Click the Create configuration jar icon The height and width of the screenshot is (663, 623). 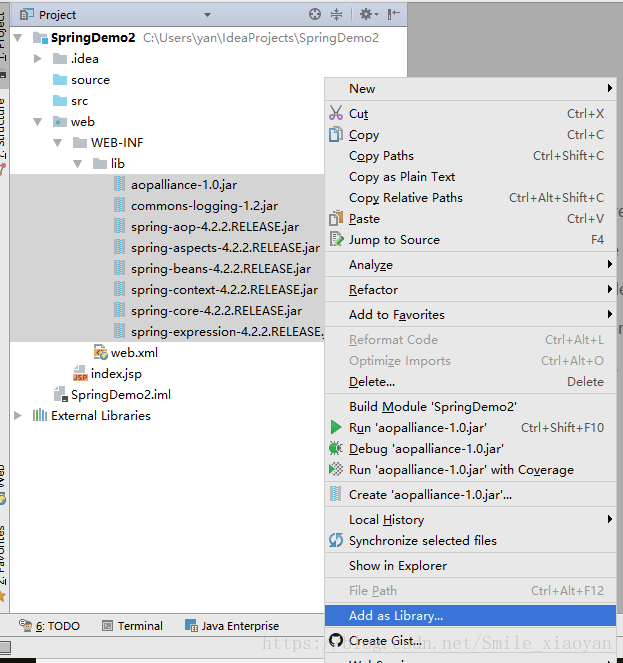coord(335,494)
